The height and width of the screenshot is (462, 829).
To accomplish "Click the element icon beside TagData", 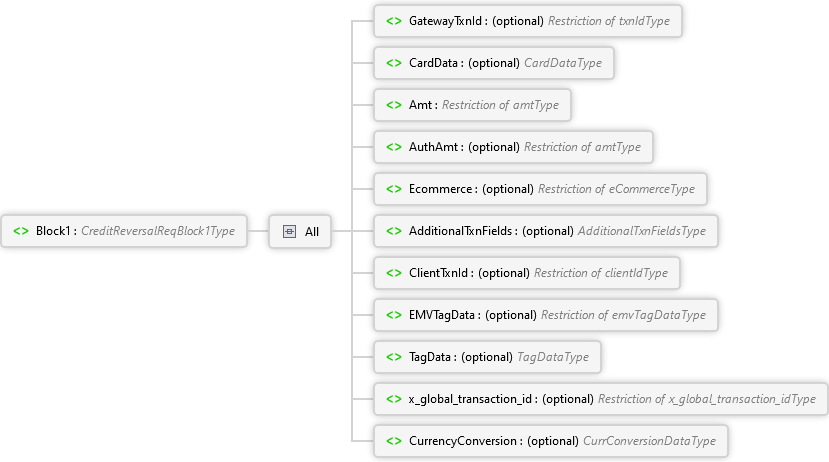I will [x=394, y=357].
